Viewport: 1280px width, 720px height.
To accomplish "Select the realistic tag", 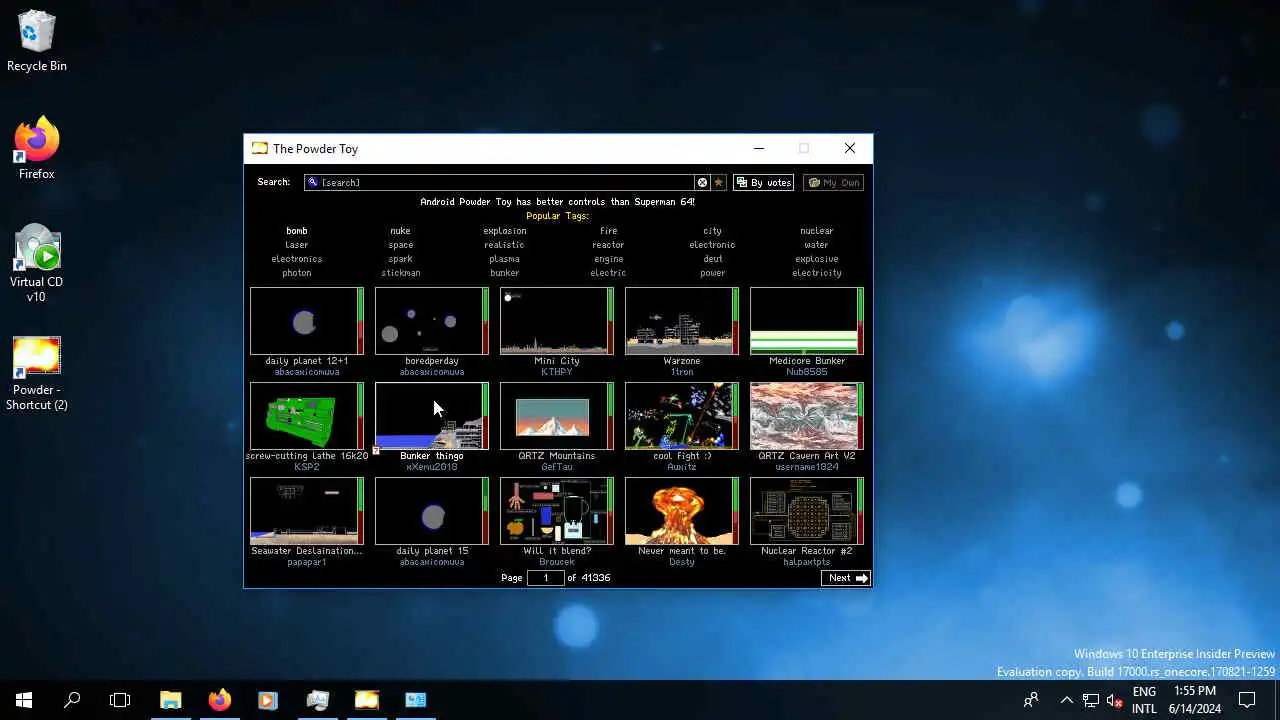I will 505,245.
